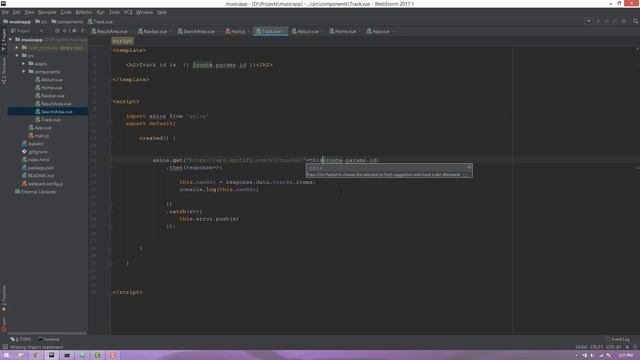Open the Navigate menu
The image size is (640, 360).
[x=47, y=12]
